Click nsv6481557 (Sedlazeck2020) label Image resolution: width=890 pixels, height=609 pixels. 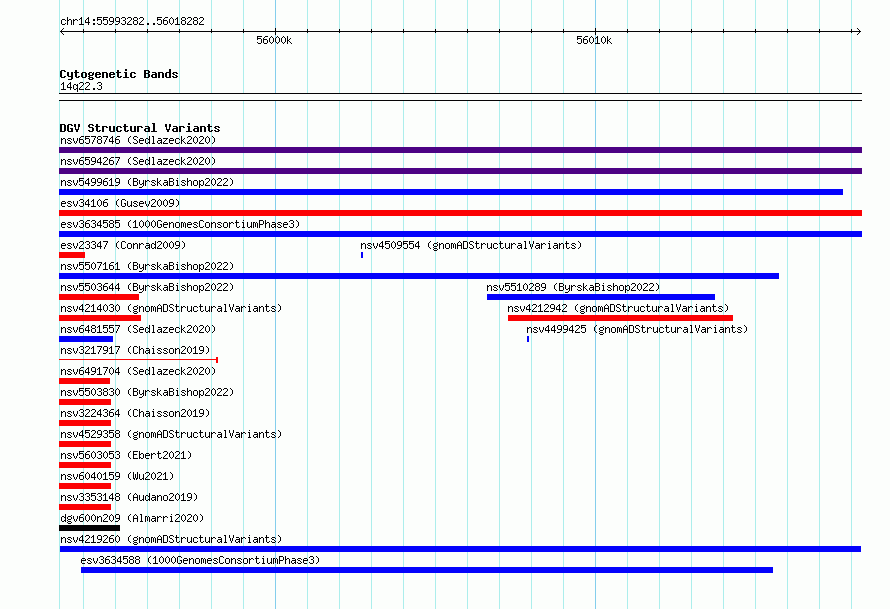(138, 329)
